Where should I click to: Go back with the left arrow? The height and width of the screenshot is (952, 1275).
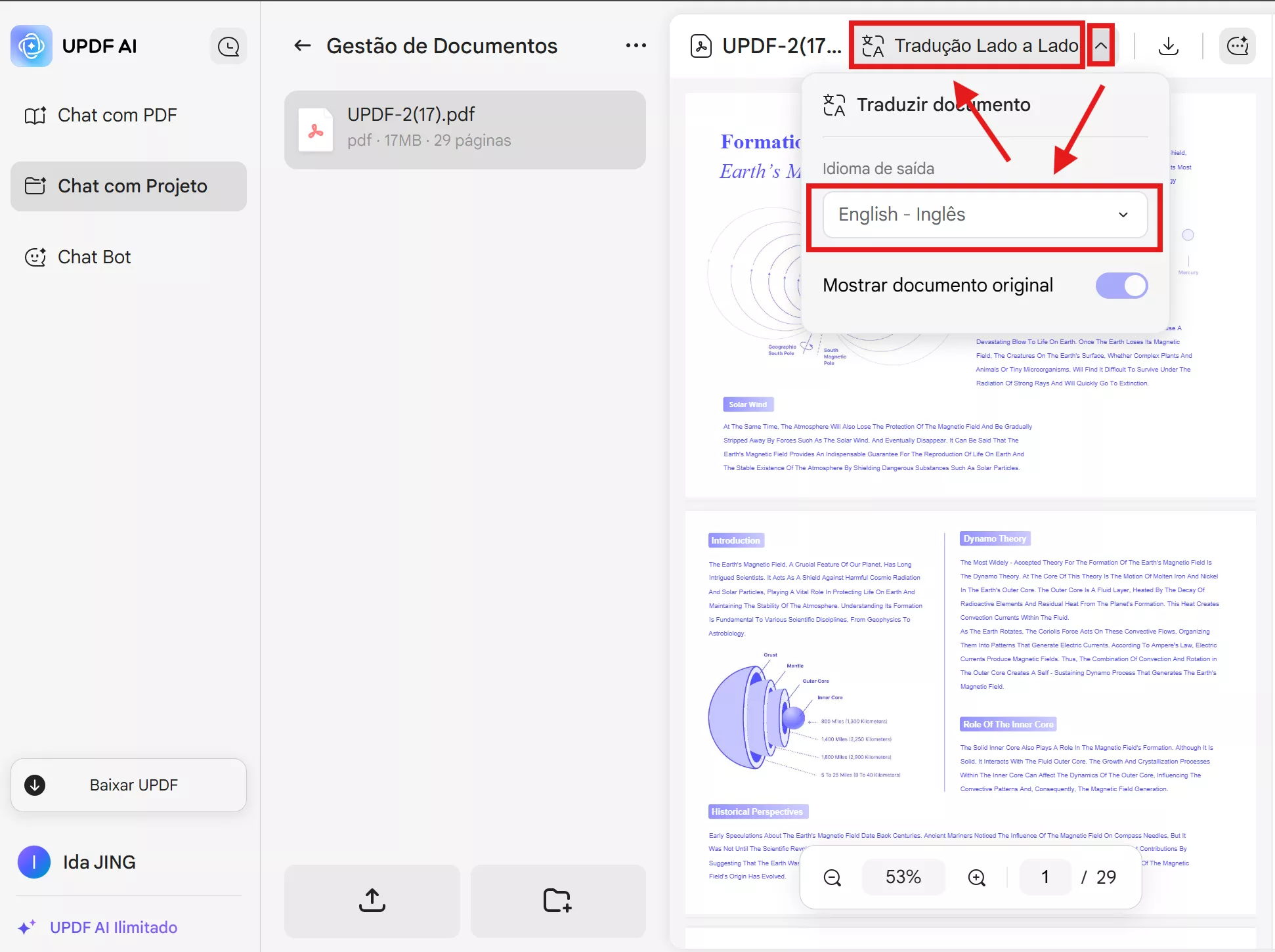303,45
